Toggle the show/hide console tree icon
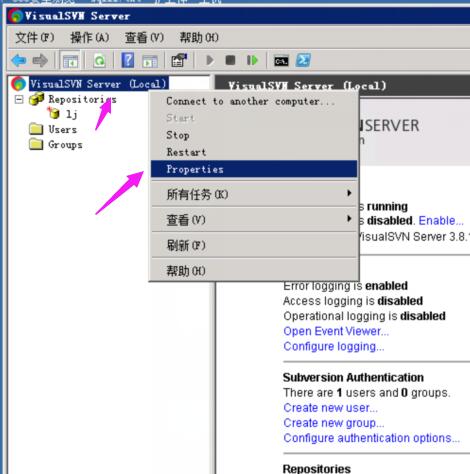This screenshot has width=470, height=474. click(x=70, y=61)
